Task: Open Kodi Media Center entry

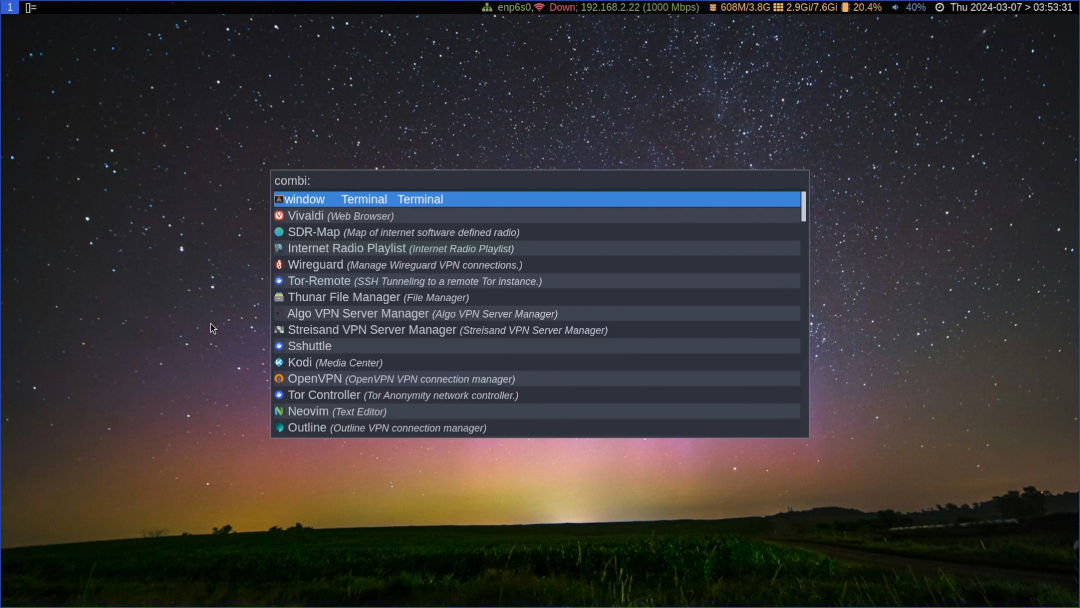Action: coord(537,362)
